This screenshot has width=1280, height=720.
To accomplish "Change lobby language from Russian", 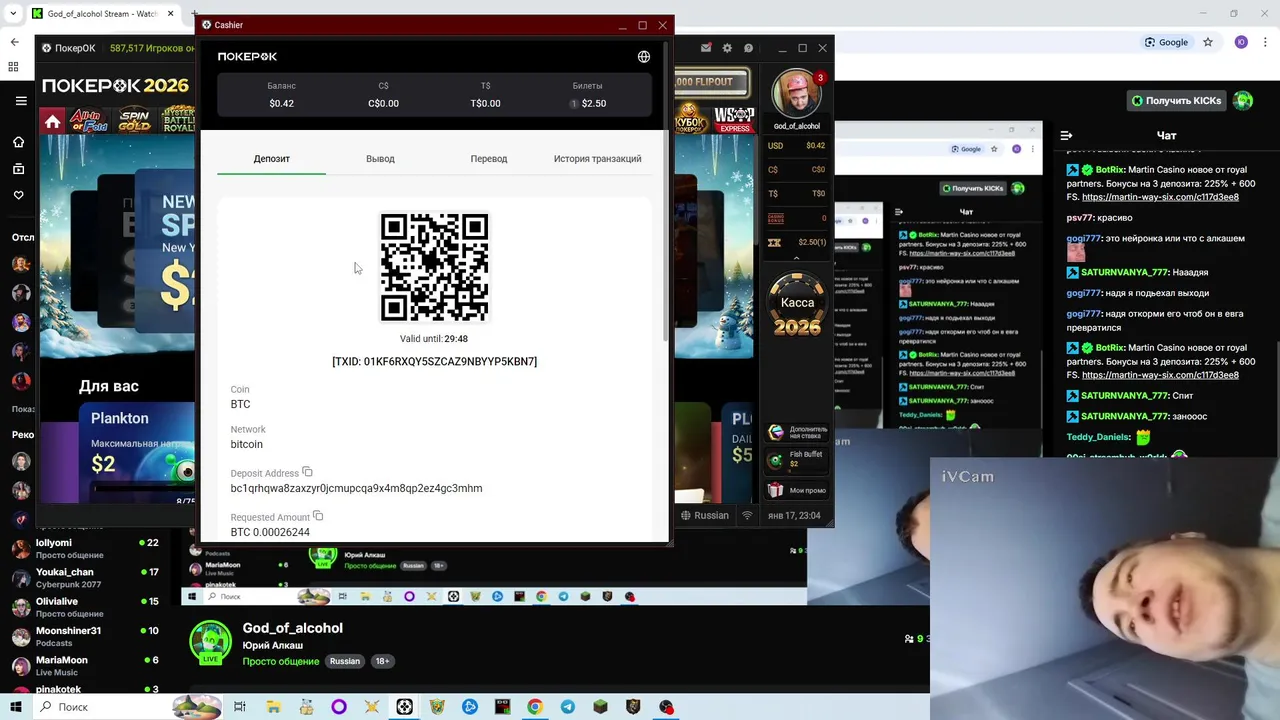I will coord(705,516).
